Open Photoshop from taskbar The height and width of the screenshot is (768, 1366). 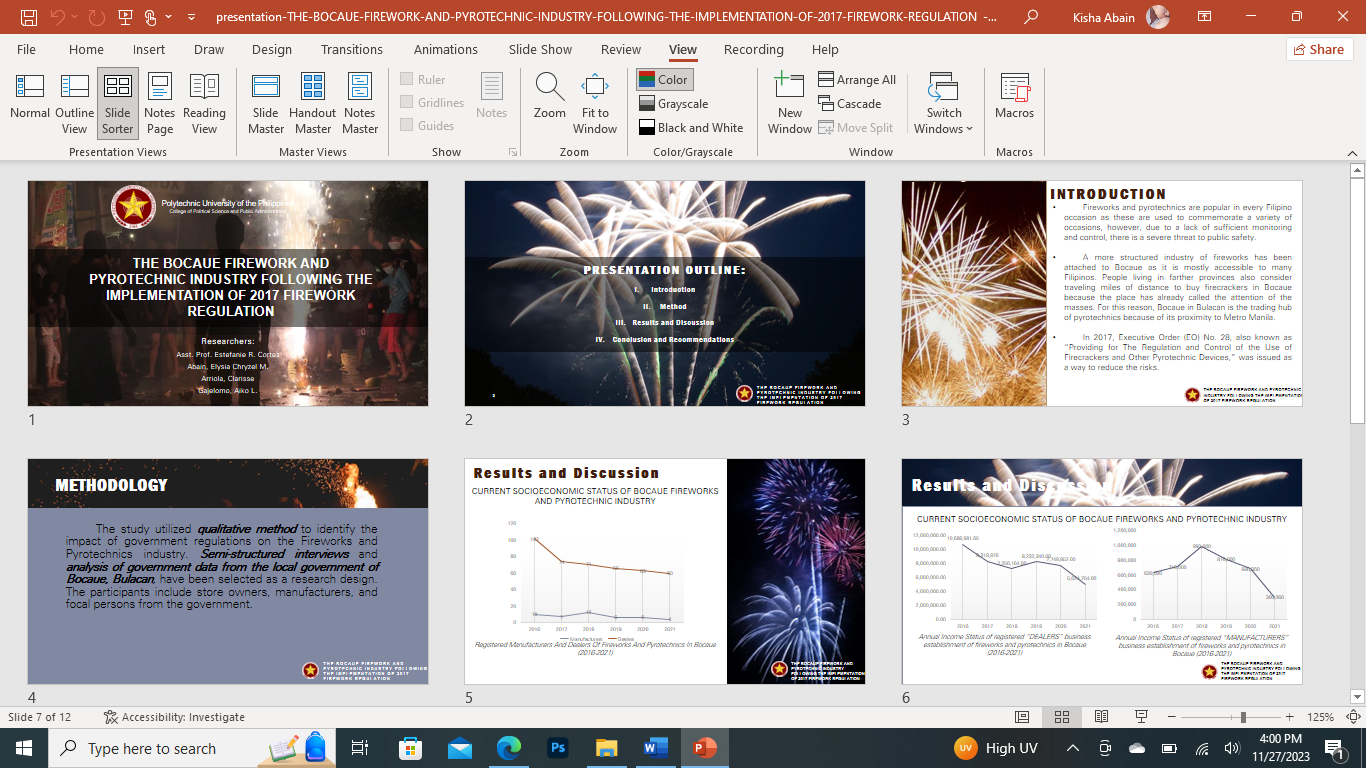[x=558, y=748]
